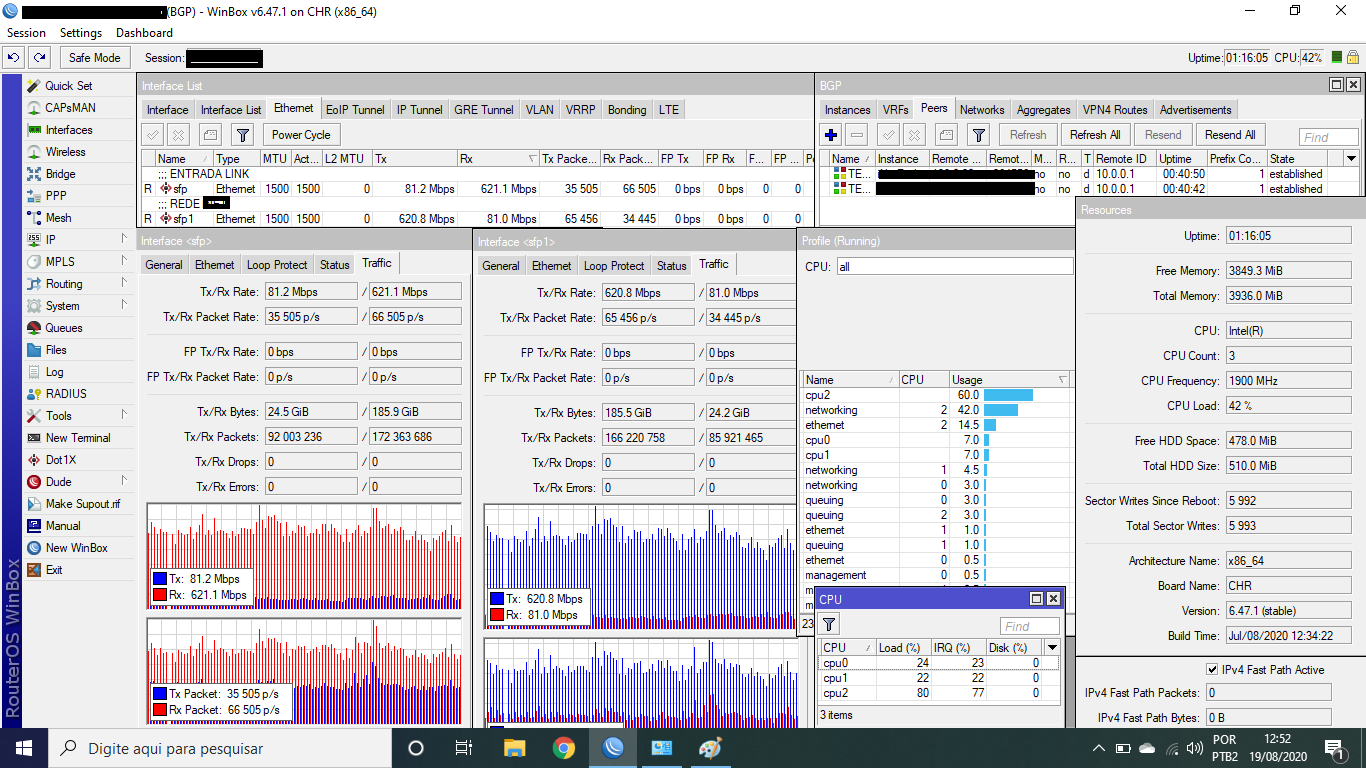Screen dimensions: 1366x768
Task: Click the CPU field in Profile window
Action: 955,267
